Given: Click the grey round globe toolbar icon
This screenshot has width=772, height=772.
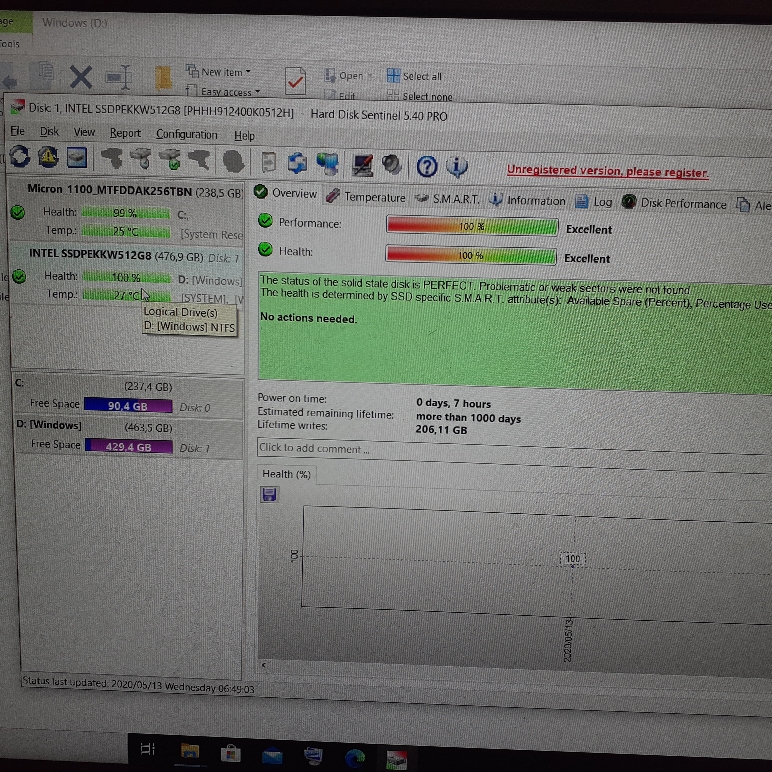Looking at the screenshot, I should pos(233,161).
